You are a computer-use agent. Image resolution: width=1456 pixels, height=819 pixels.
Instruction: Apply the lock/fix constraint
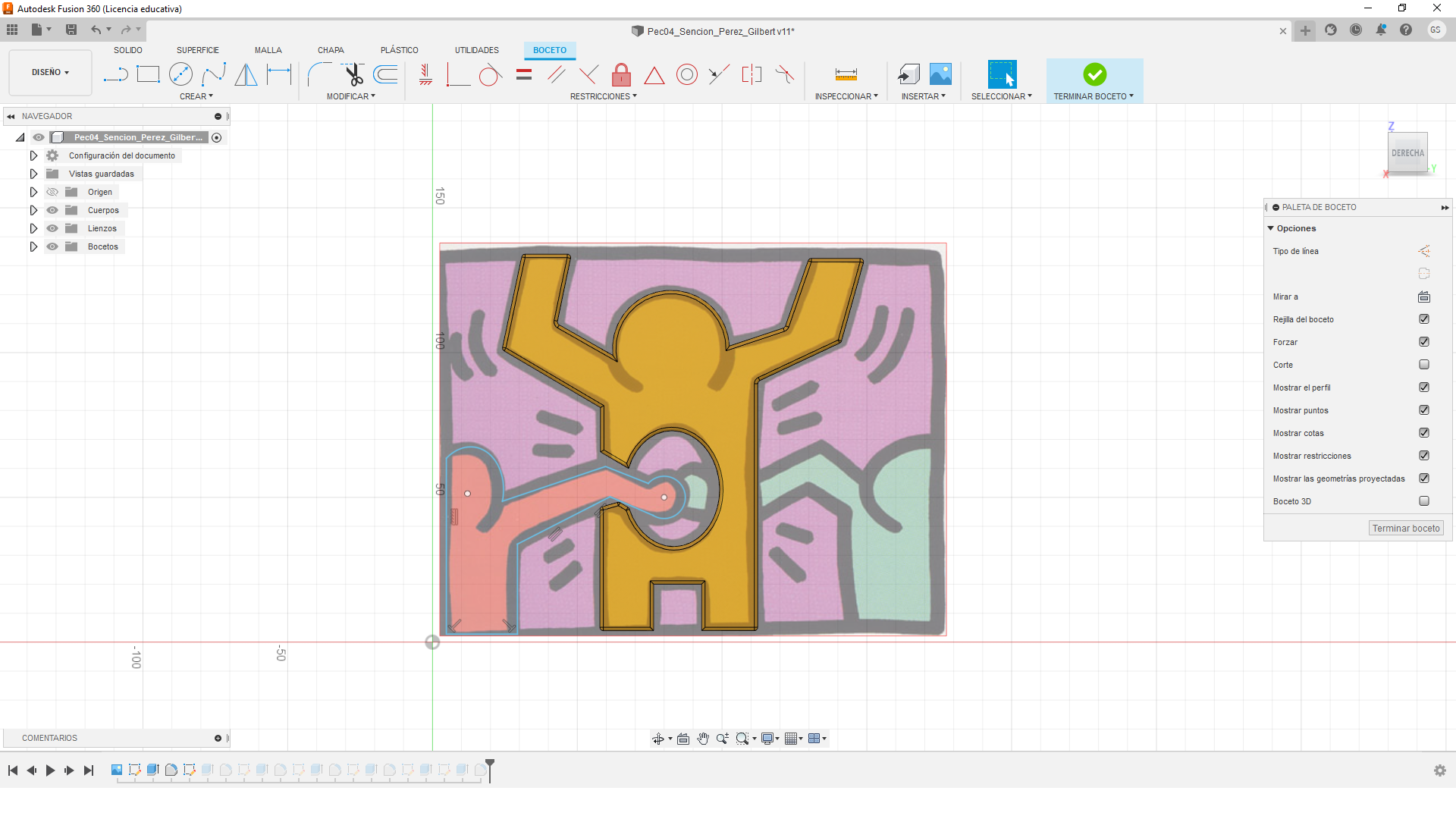(621, 74)
